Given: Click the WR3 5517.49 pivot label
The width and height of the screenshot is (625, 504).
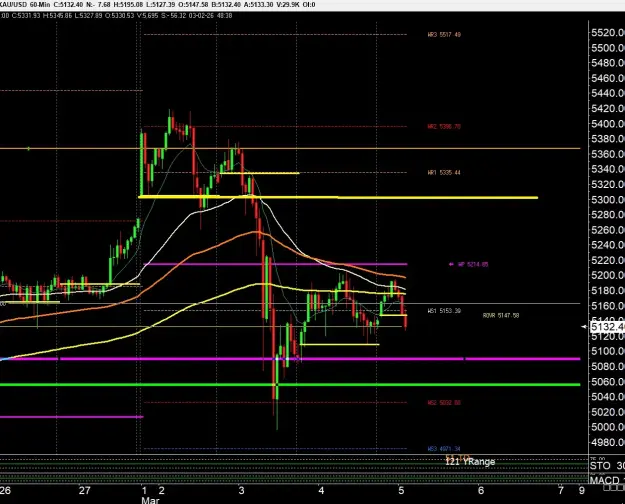Looking at the screenshot, I should [x=444, y=35].
